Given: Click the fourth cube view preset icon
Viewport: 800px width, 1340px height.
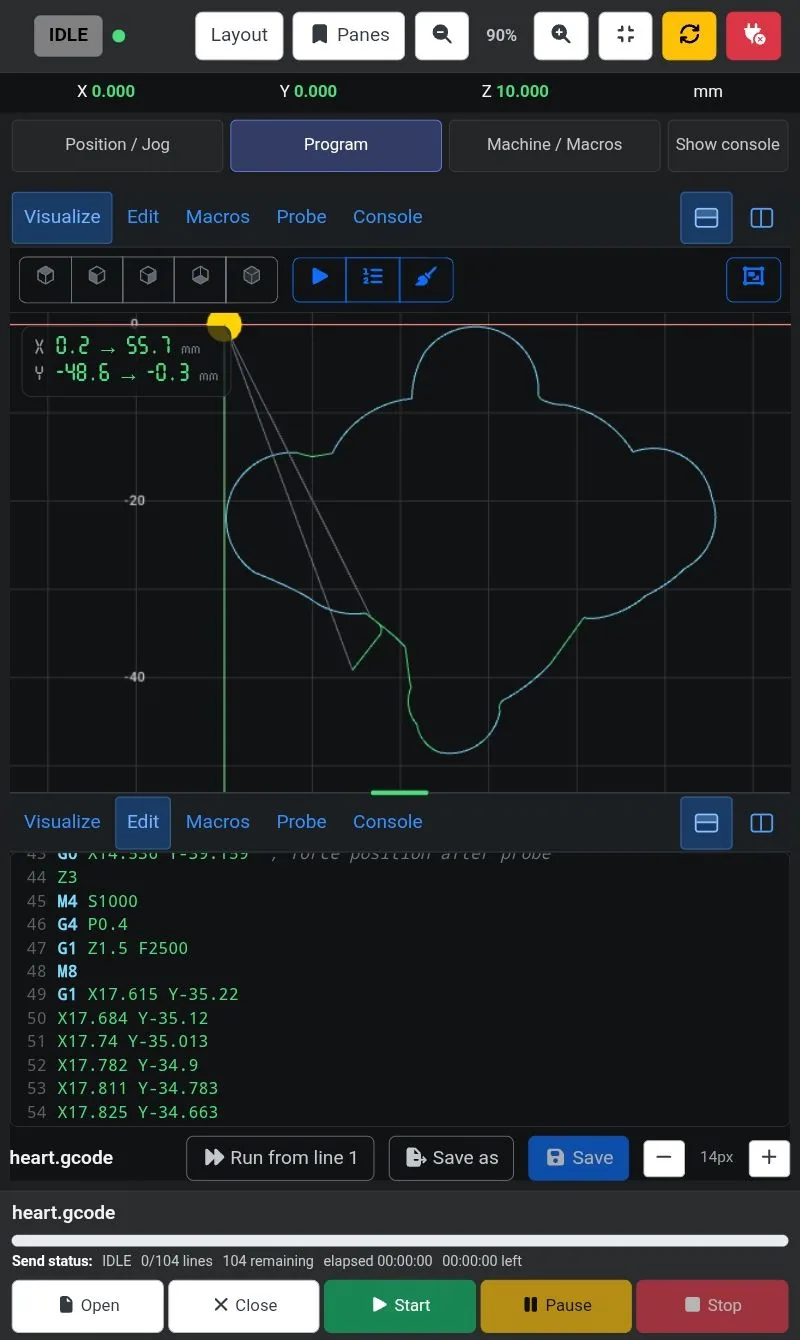Looking at the screenshot, I should pyautogui.click(x=200, y=279).
